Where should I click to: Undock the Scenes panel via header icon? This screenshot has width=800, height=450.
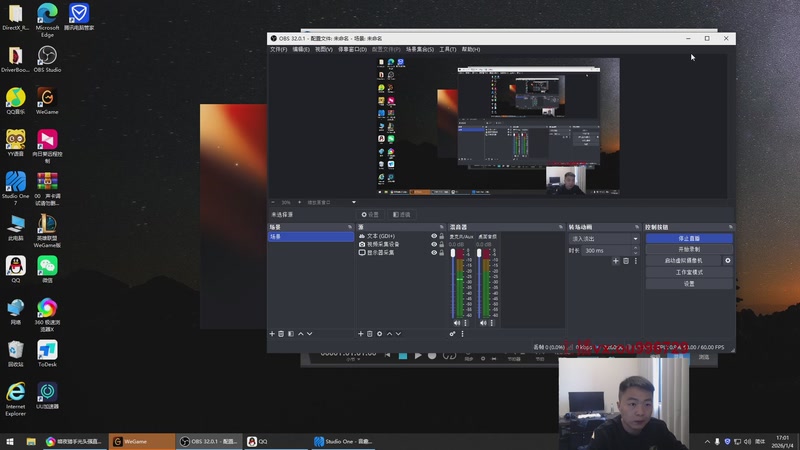[350, 227]
